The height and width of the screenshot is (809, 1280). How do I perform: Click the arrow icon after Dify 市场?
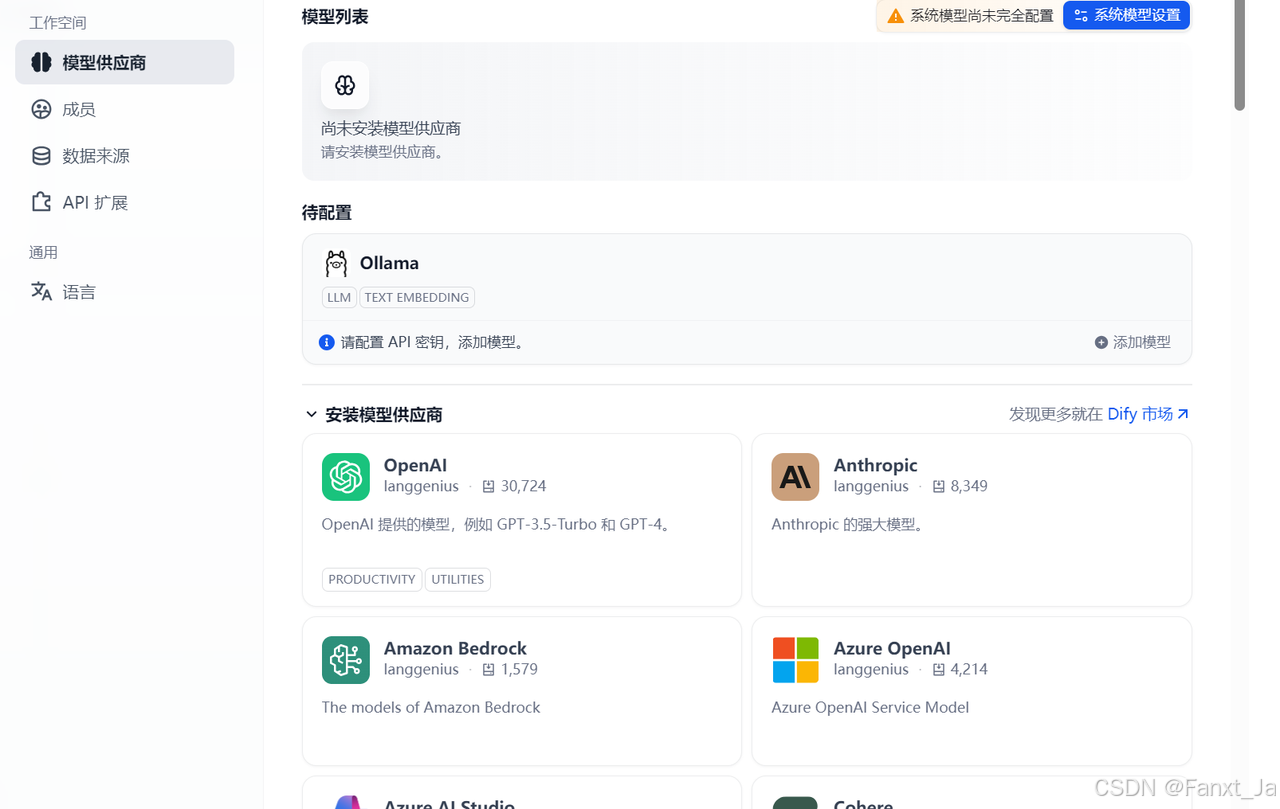tap(1183, 414)
